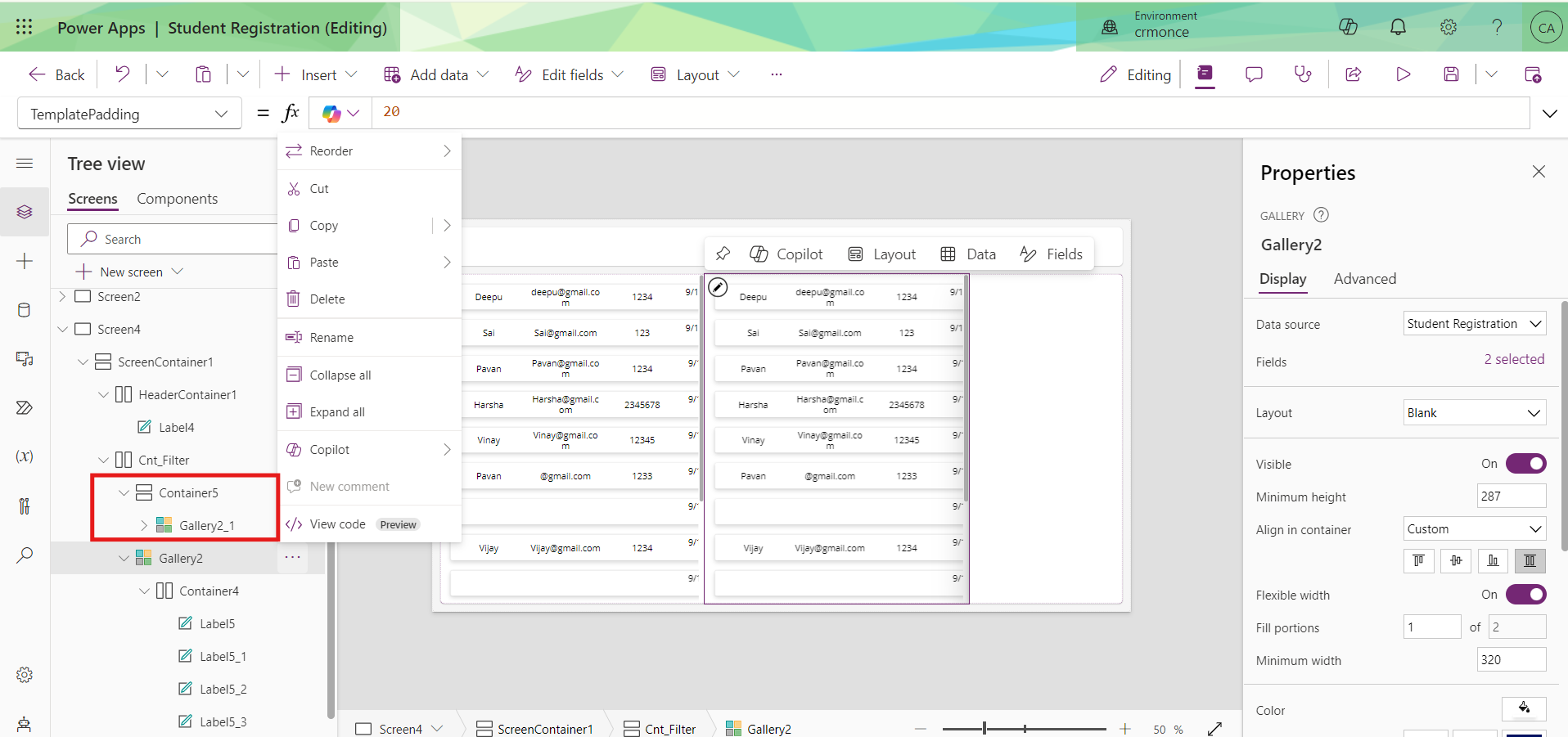1568x737 pixels.
Task: Click the gallery help info icon
Action: coord(1321,215)
